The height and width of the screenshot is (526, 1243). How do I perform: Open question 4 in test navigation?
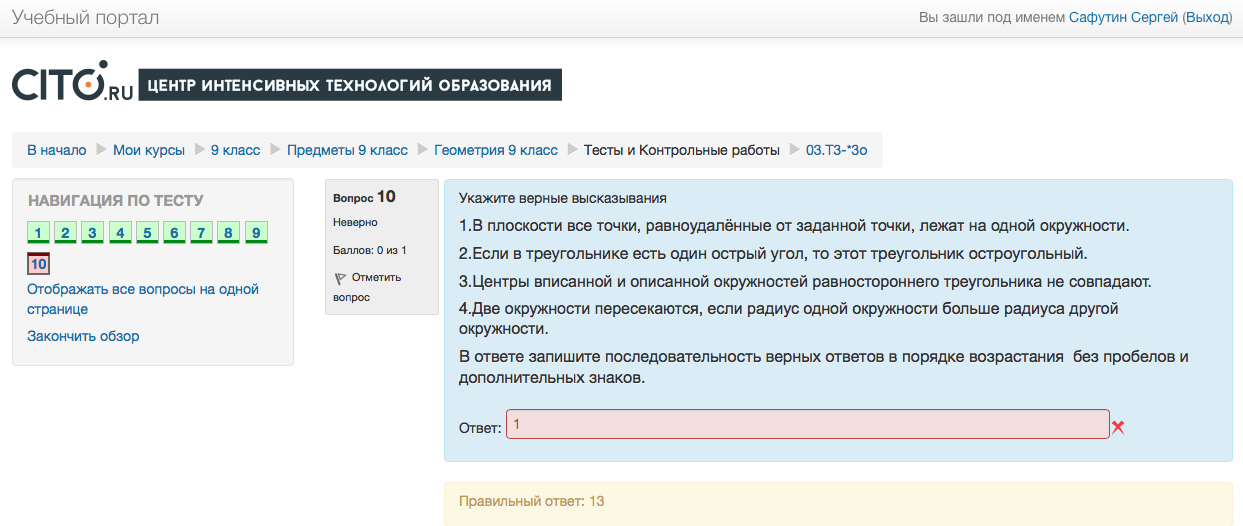tap(120, 233)
